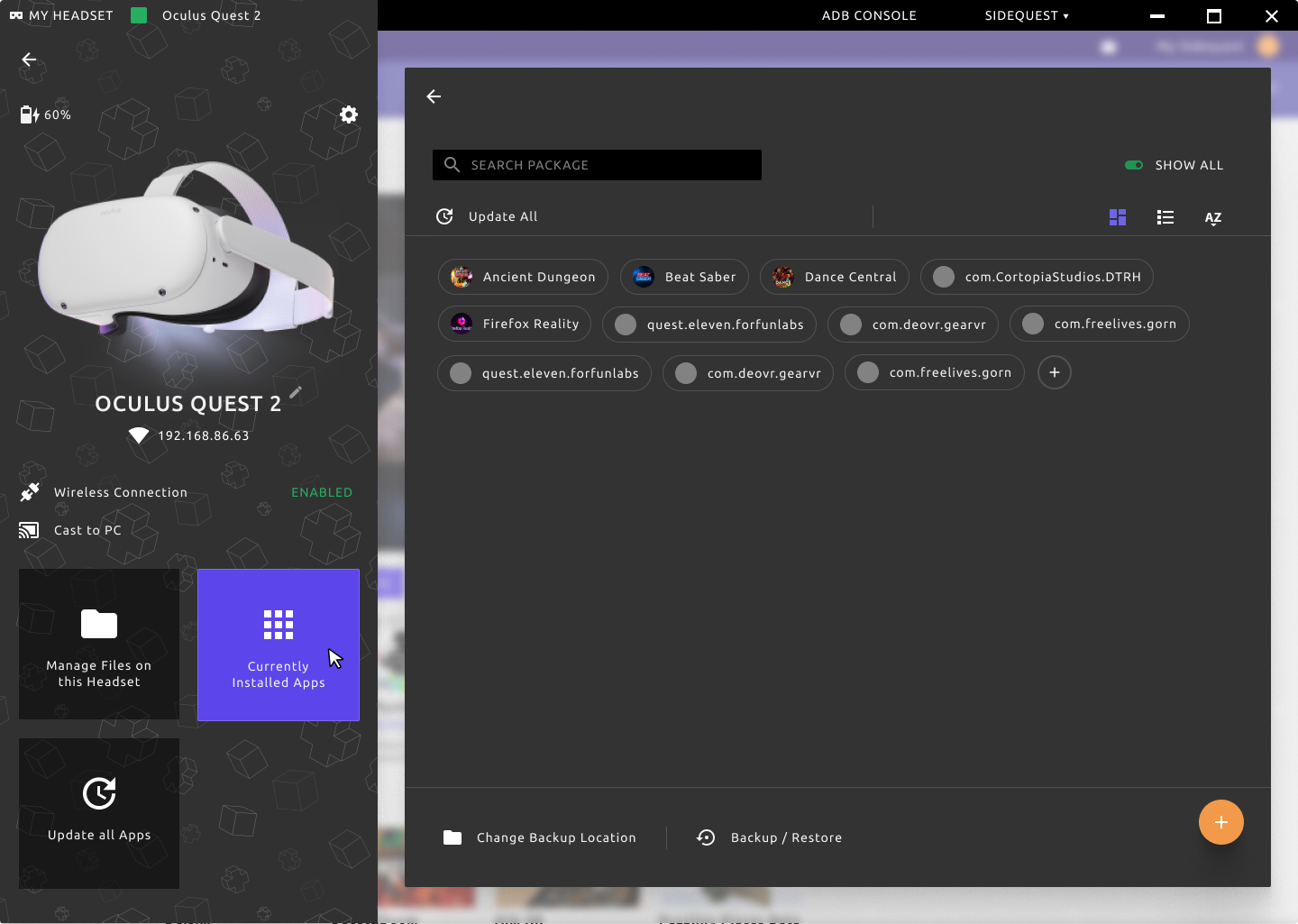Screen dimensions: 1298x924
Task: Click the Wireless Connection label
Action: 121,492
